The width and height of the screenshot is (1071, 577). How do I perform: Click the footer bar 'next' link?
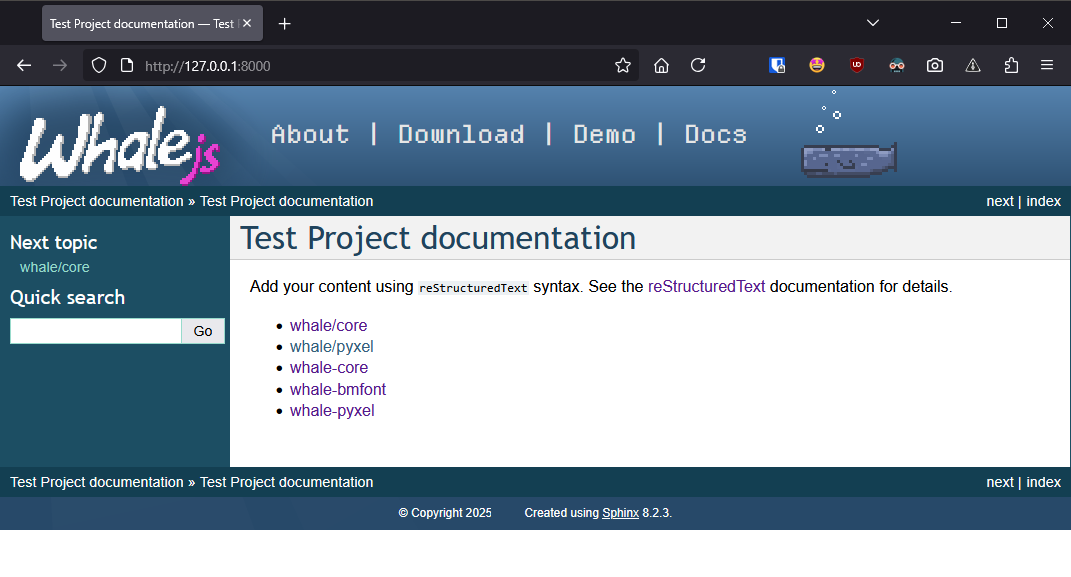click(x=1000, y=483)
